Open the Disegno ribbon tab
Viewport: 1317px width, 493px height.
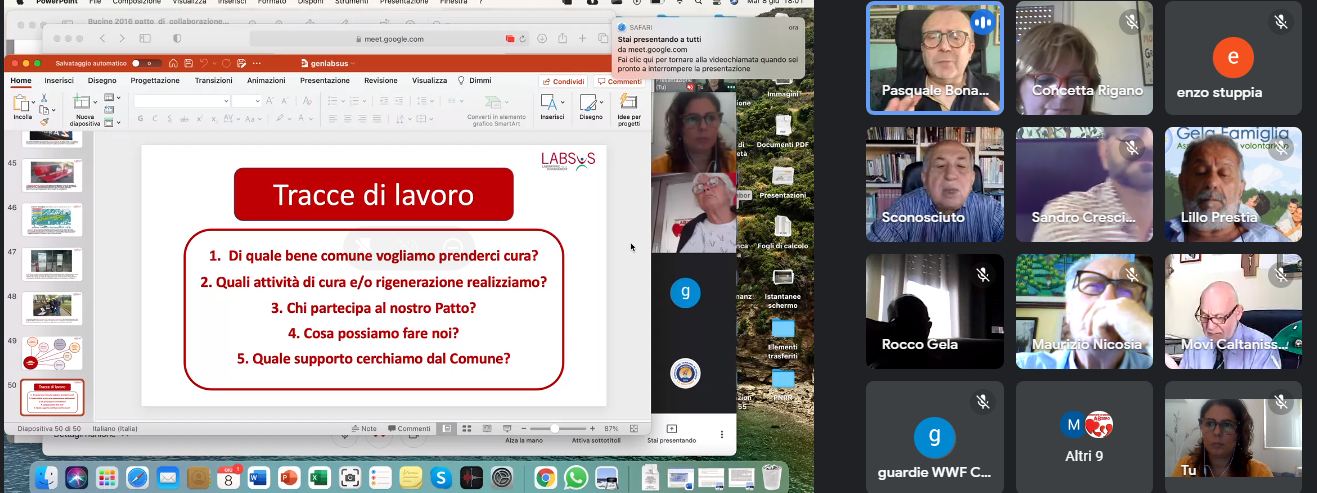pos(102,81)
